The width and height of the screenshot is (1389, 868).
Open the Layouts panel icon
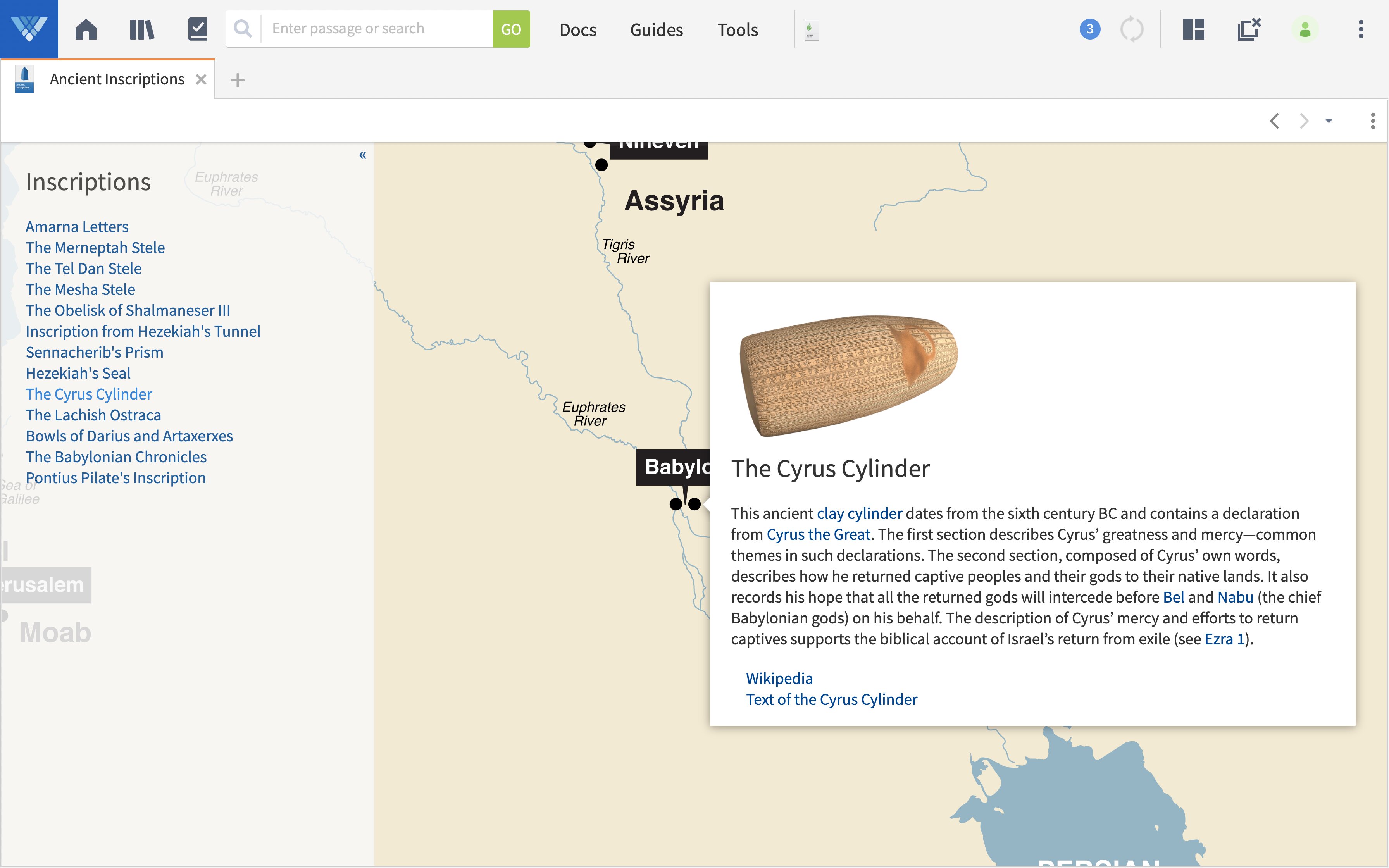point(1193,29)
